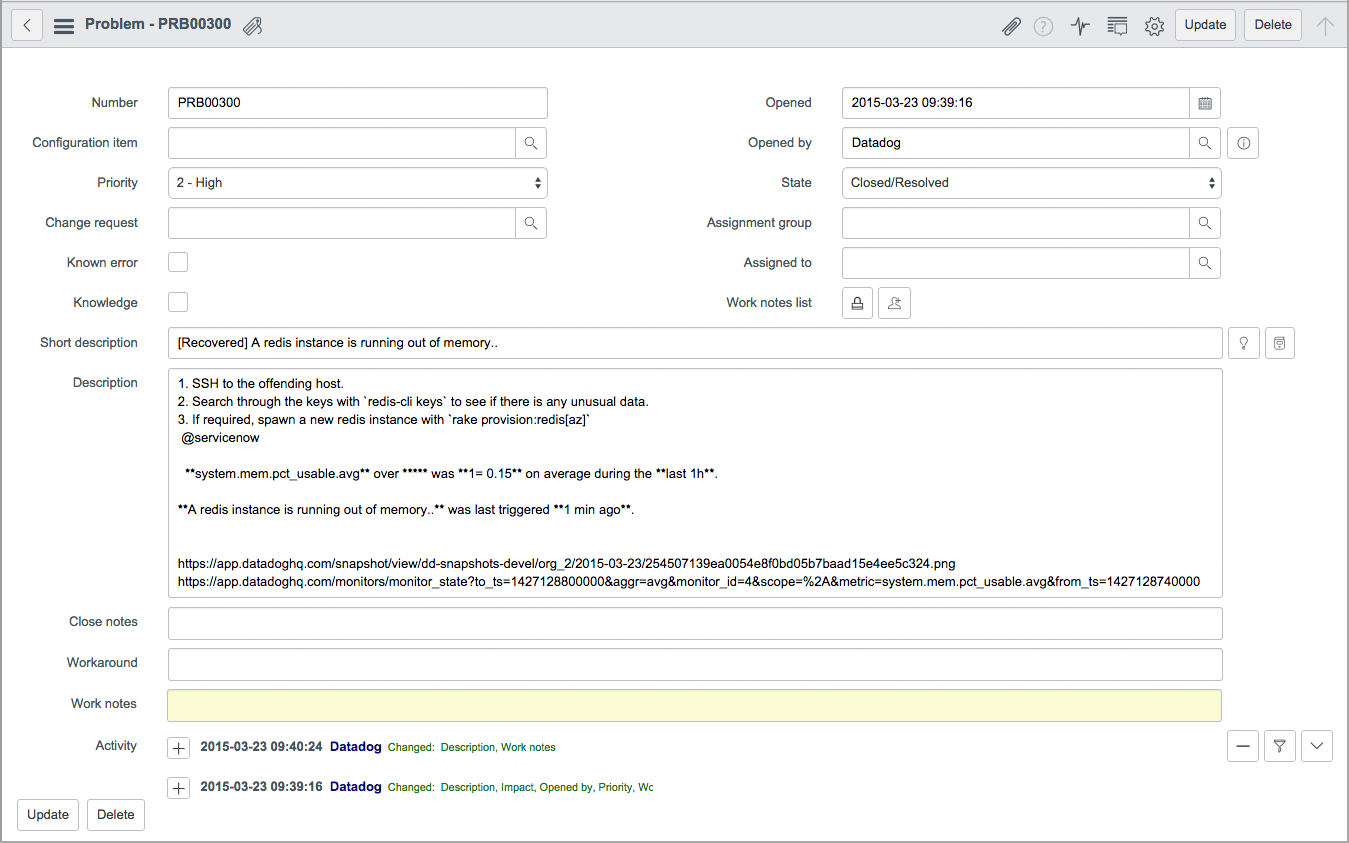Click the back arrow button in header
Viewport: 1349px width, 843px height.
[x=27, y=25]
